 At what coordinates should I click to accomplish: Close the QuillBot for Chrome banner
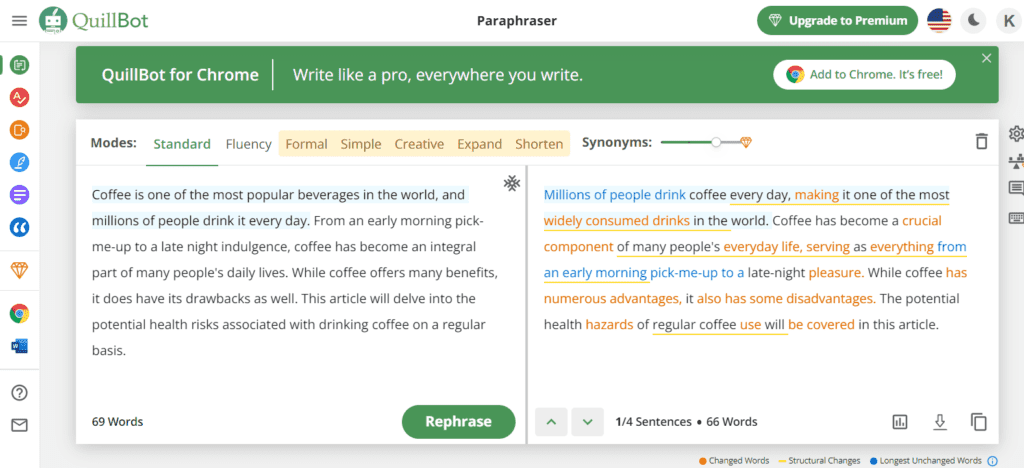pyautogui.click(x=986, y=58)
